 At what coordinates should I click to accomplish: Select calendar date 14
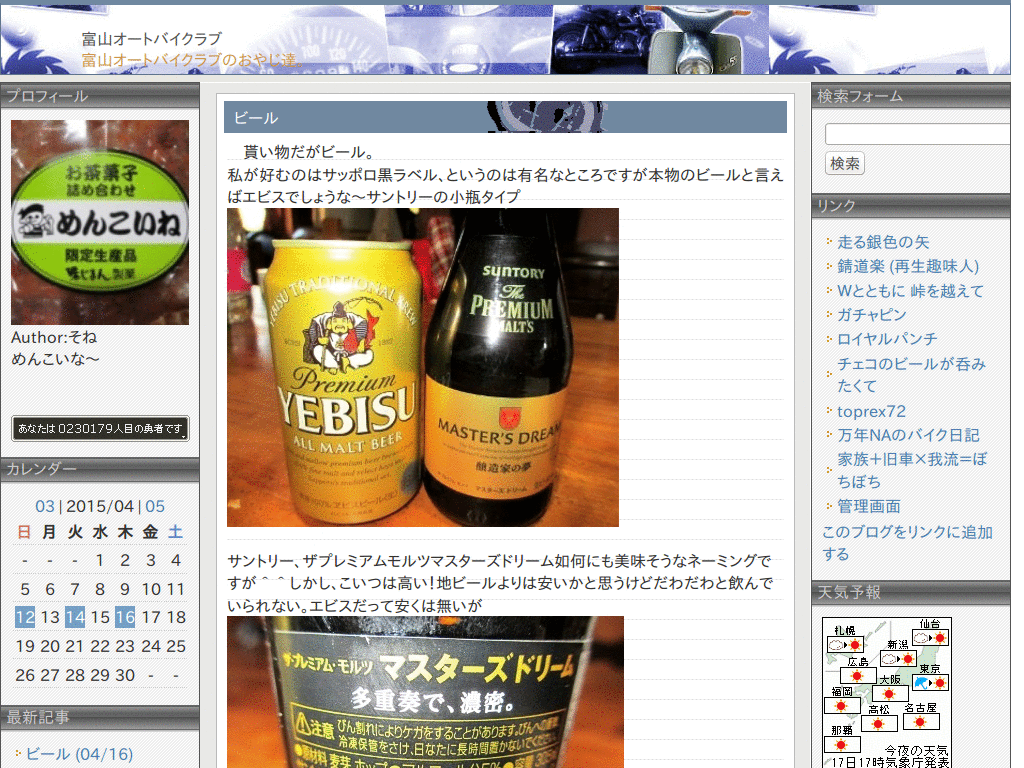click(x=75, y=617)
